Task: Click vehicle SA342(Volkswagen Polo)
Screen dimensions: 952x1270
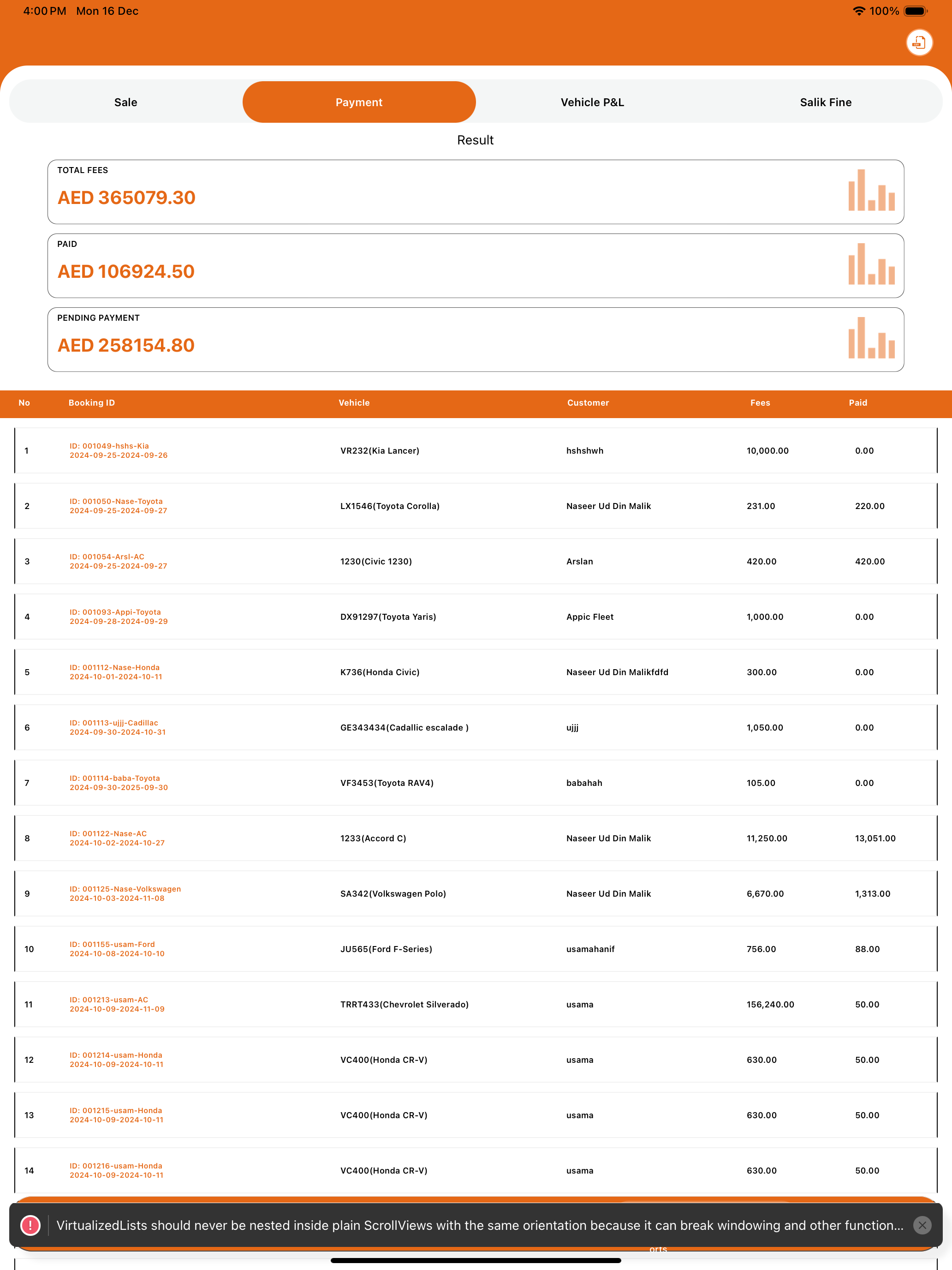Action: click(x=393, y=894)
